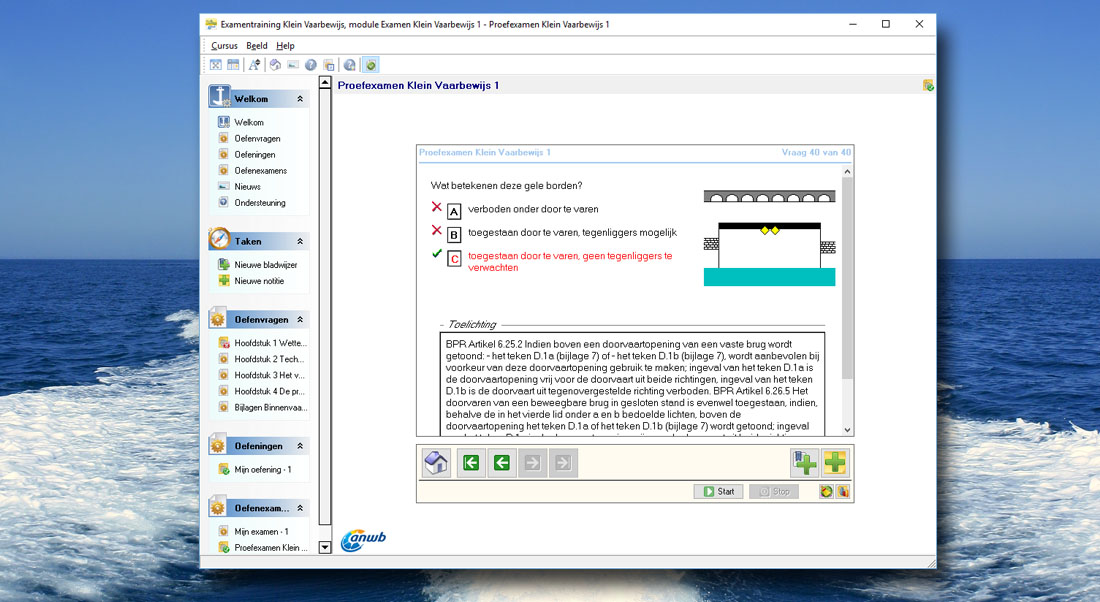This screenshot has height=602, width=1100.
Task: Click the green check toolbar icon
Action: pyautogui.click(x=370, y=65)
